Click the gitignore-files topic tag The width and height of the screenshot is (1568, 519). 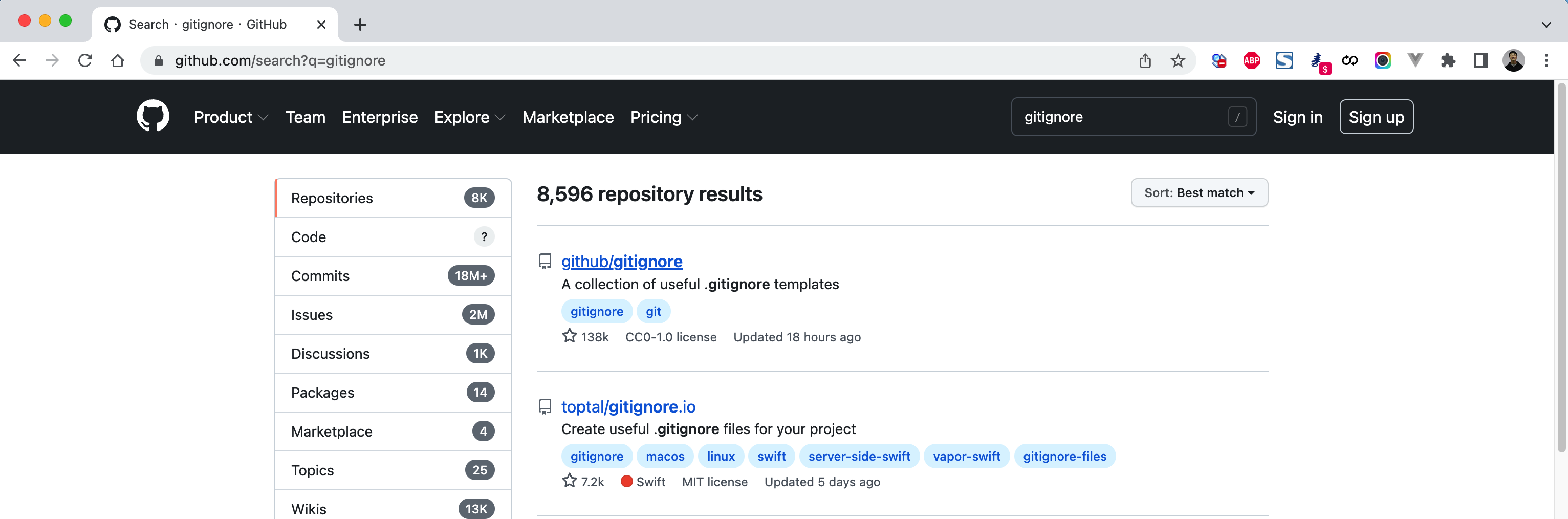(1064, 457)
